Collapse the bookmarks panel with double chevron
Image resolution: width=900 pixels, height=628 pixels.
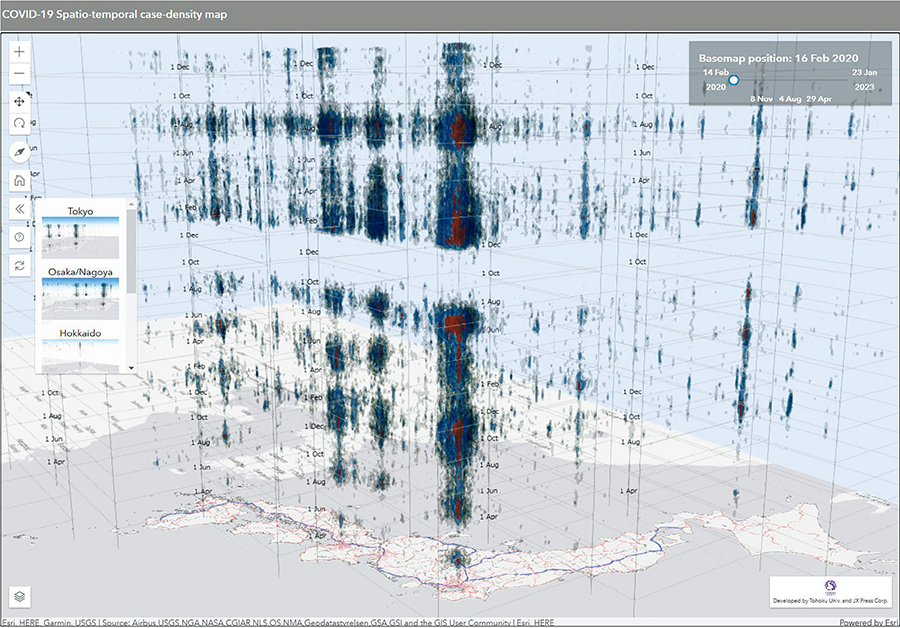(x=20, y=209)
